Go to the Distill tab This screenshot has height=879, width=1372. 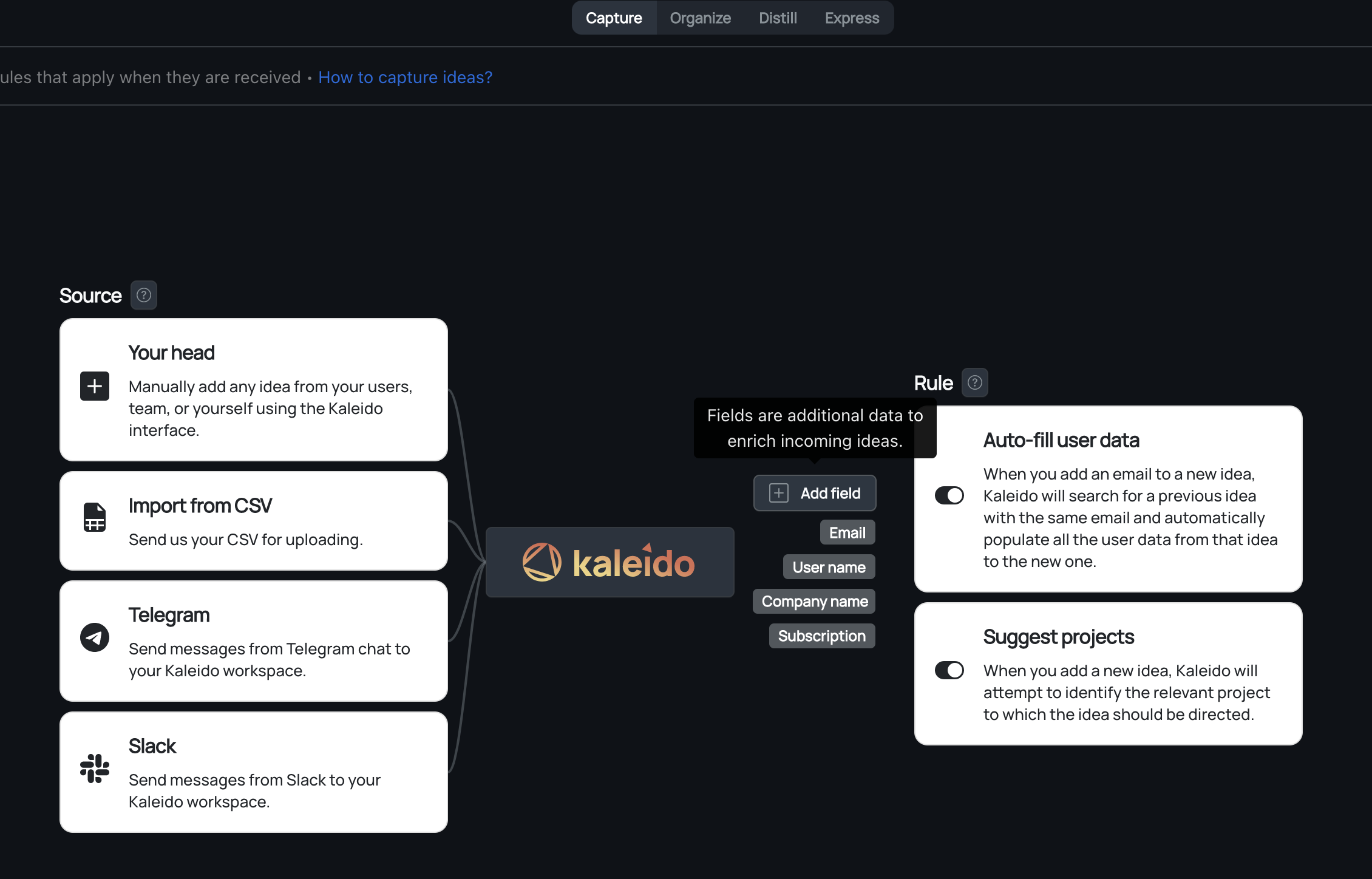point(778,18)
